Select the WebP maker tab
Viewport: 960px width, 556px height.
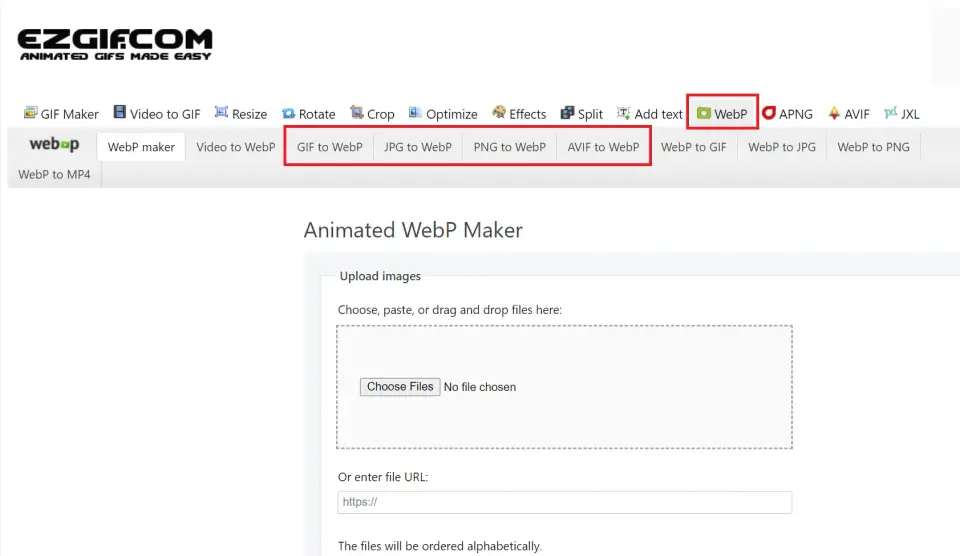click(x=141, y=147)
